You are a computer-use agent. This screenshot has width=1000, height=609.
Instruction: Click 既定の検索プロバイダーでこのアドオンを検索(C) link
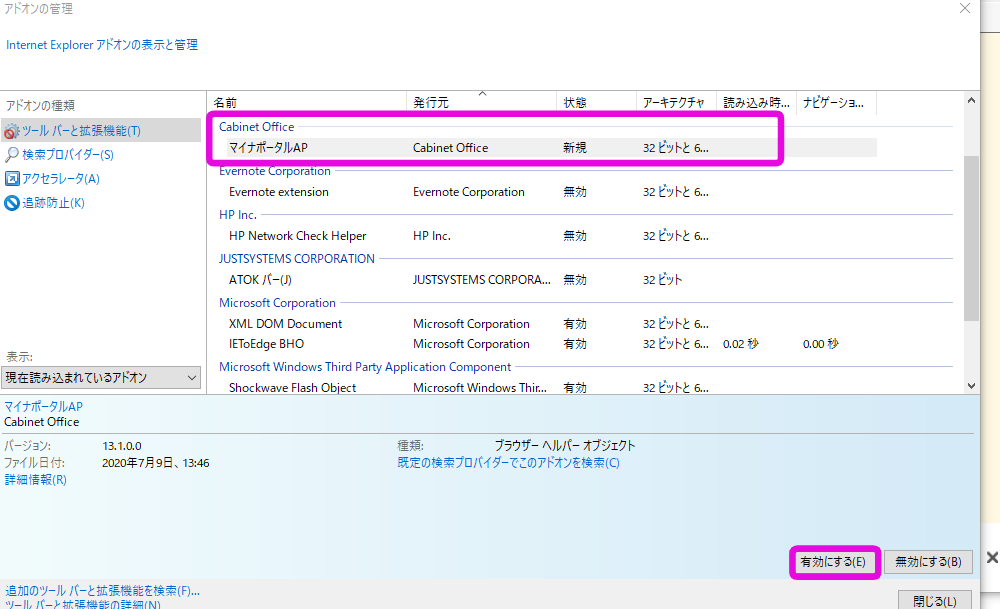(x=508, y=463)
